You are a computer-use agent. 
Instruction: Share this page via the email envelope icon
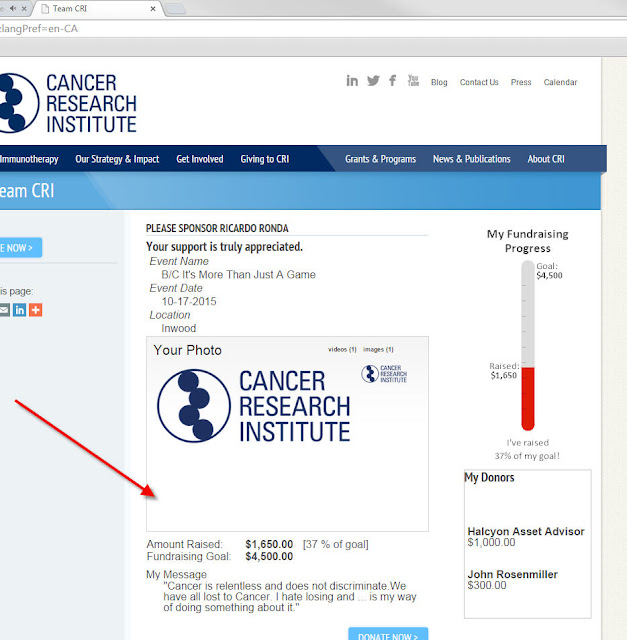tap(4, 310)
